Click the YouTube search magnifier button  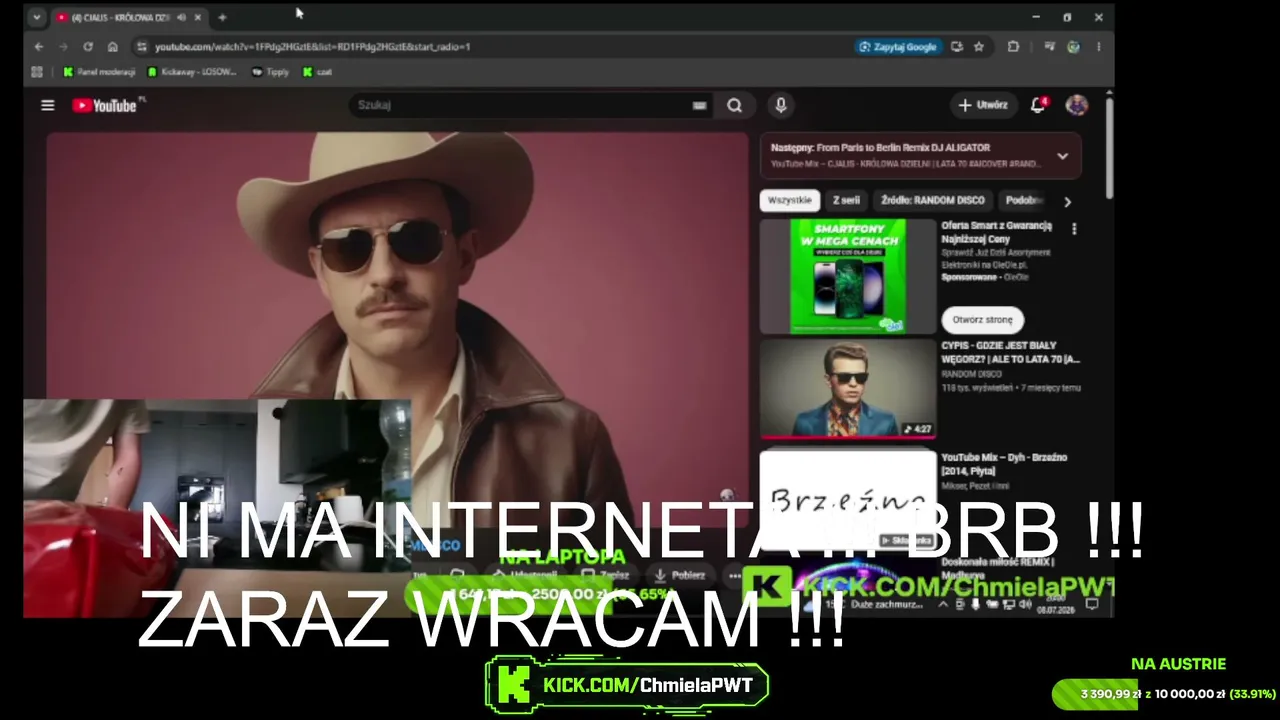(x=735, y=105)
